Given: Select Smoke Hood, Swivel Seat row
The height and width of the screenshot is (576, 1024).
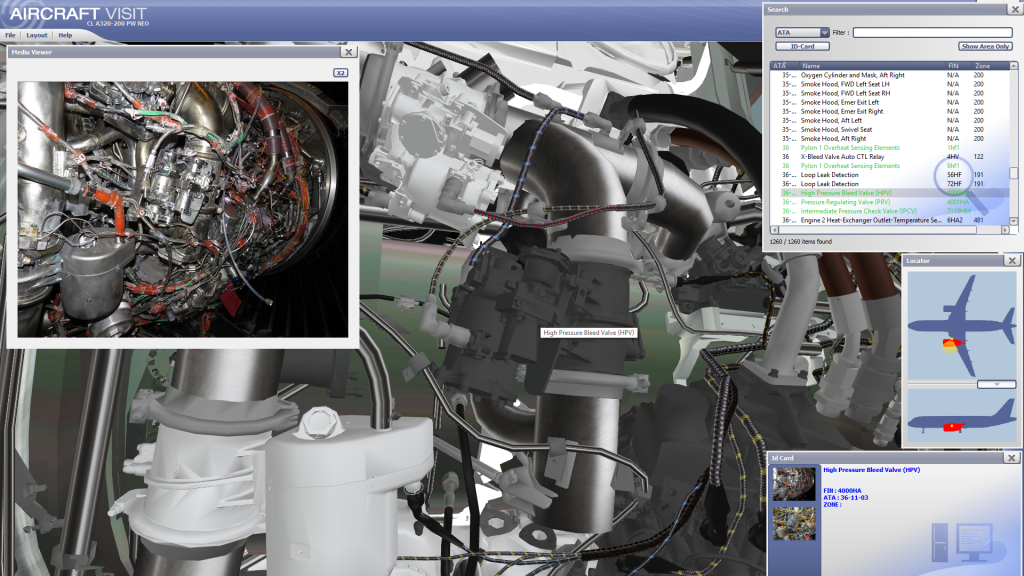Looking at the screenshot, I should coord(889,130).
